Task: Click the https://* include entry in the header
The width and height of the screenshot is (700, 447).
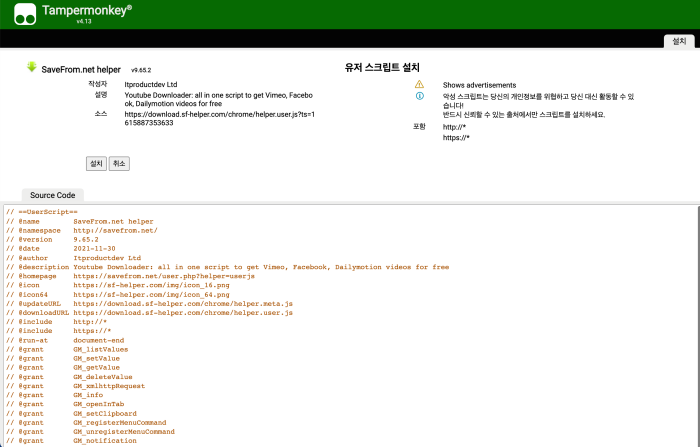Action: click(x=456, y=138)
